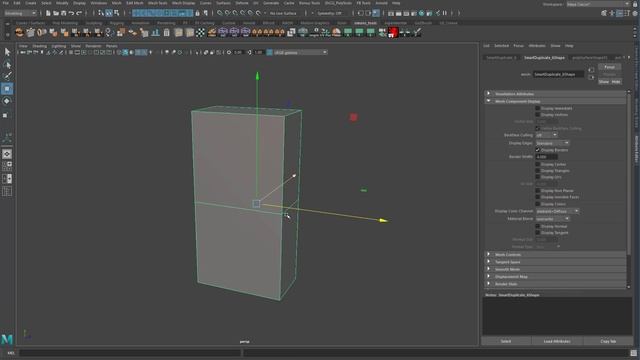Screen dimensions: 640x360
Task: Select the arrow Select tool in toolbox
Action: [x=7, y=52]
